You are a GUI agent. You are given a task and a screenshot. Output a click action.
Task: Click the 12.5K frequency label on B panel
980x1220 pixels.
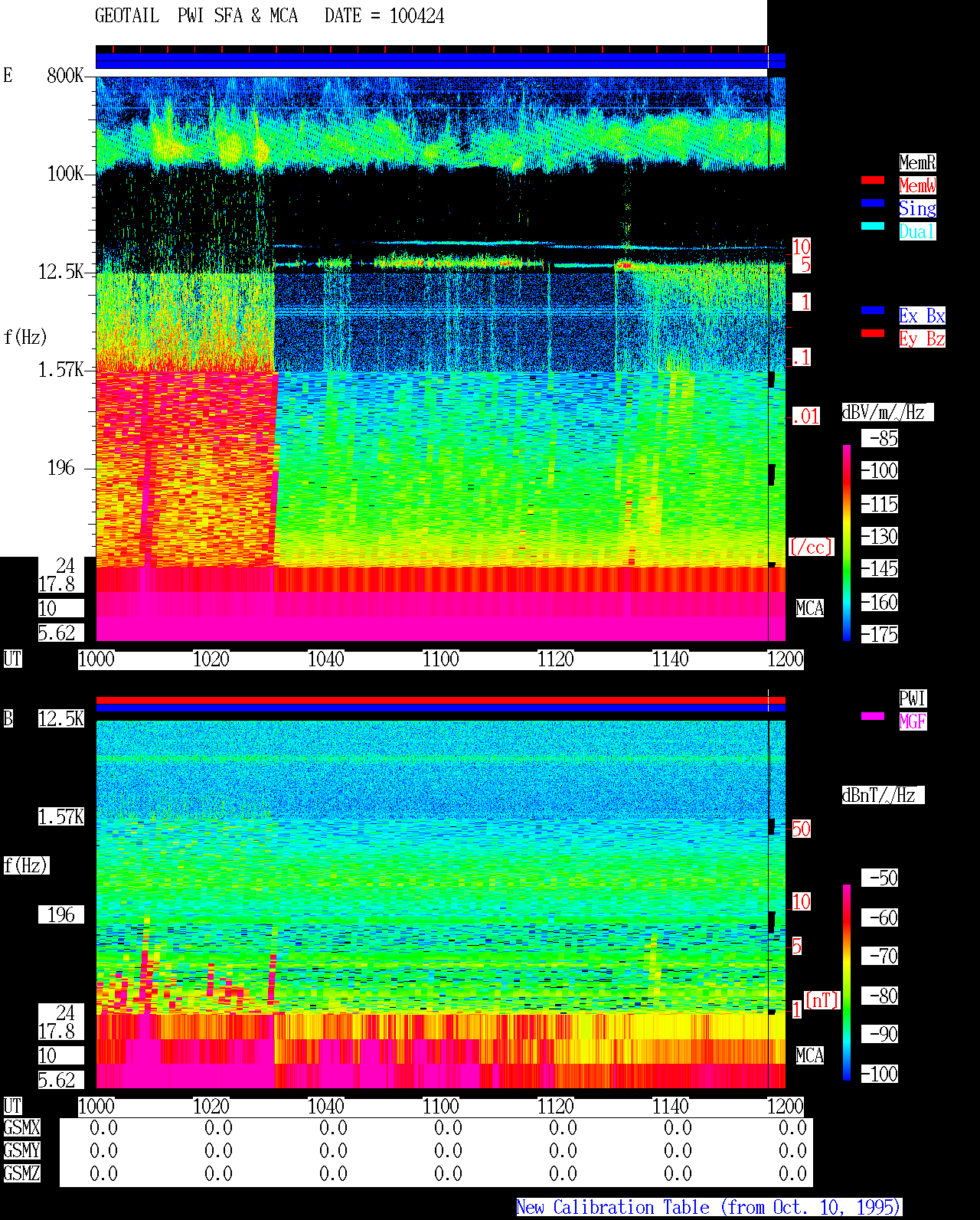coord(61,719)
